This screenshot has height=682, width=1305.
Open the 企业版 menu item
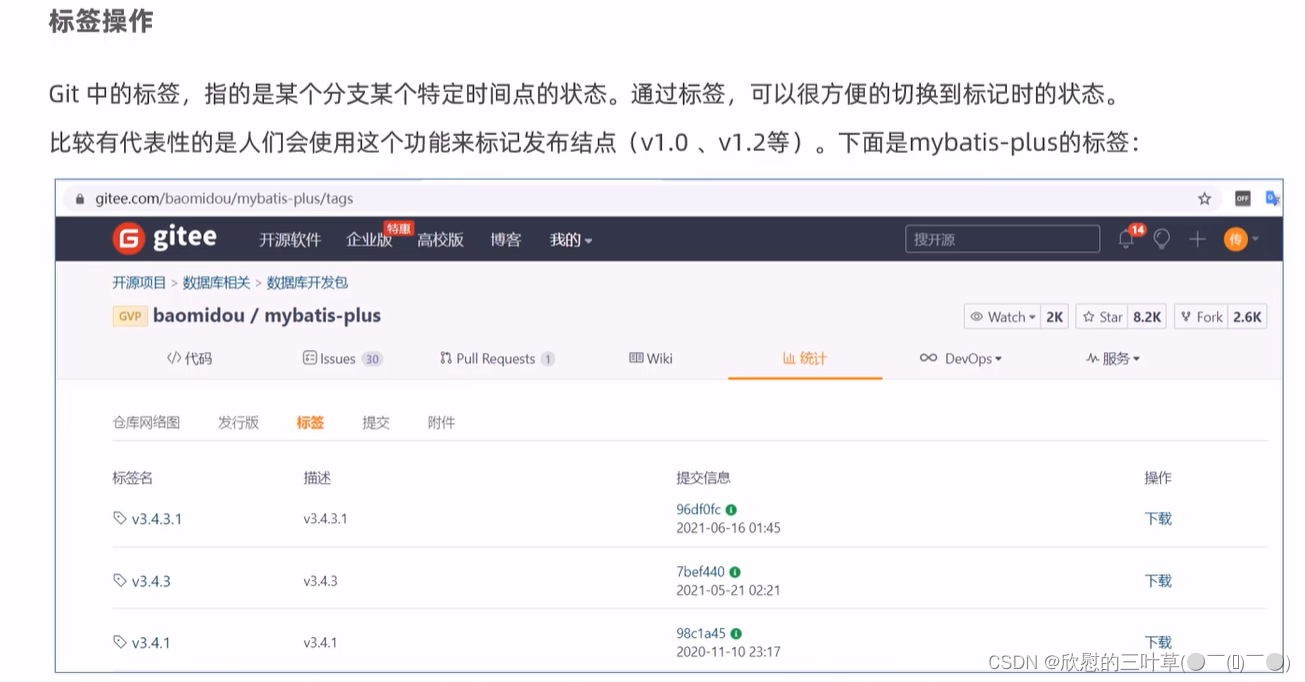pos(369,240)
